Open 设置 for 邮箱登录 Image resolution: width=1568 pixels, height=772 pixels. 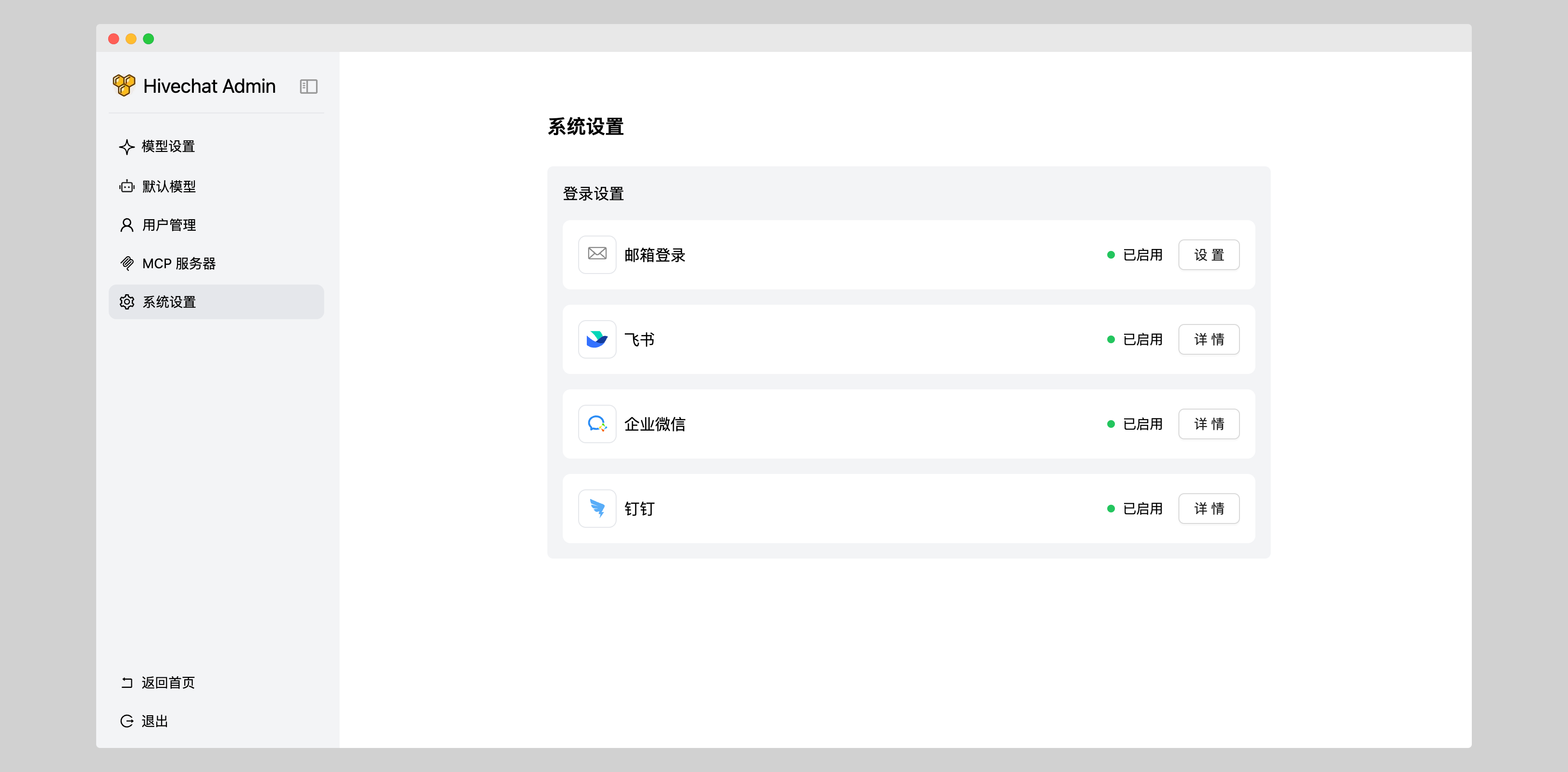(x=1208, y=254)
